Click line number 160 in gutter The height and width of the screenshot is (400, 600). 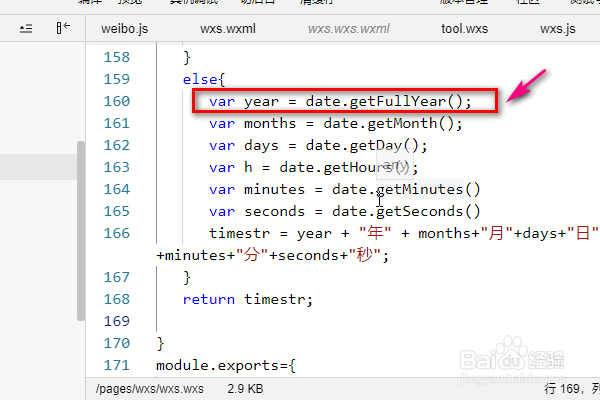coord(117,101)
